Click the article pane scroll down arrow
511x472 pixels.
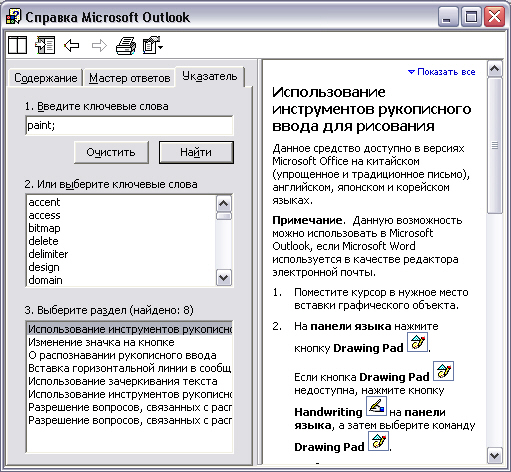495,455
